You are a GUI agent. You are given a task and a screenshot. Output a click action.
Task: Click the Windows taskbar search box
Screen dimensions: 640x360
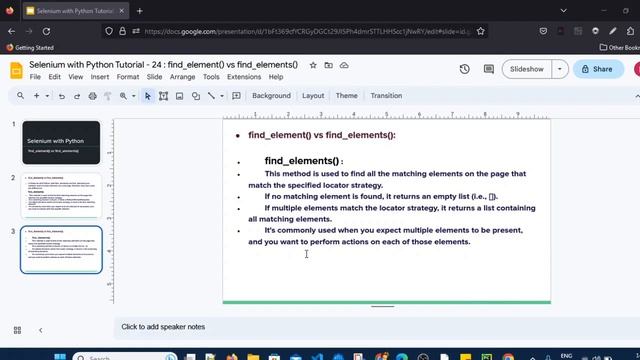click(125, 357)
